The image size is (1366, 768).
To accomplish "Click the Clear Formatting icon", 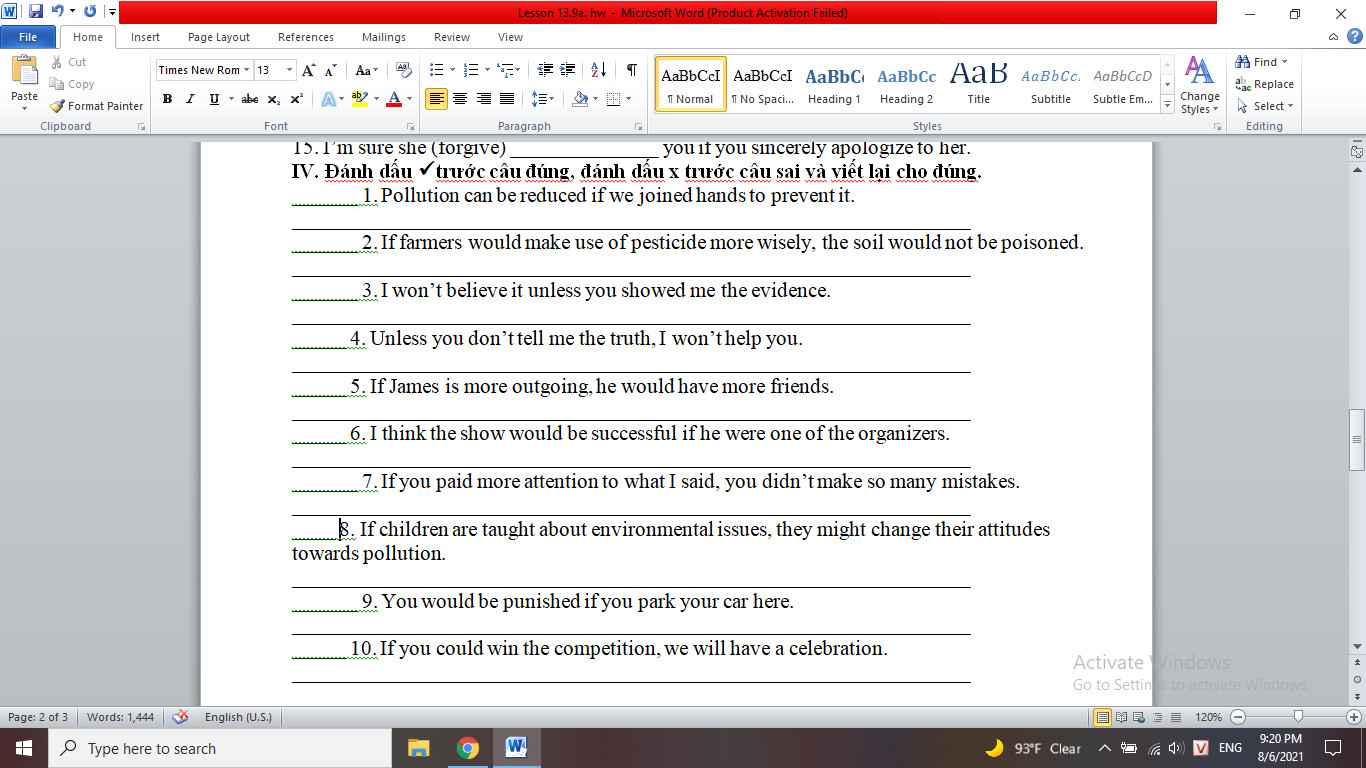I will [403, 70].
